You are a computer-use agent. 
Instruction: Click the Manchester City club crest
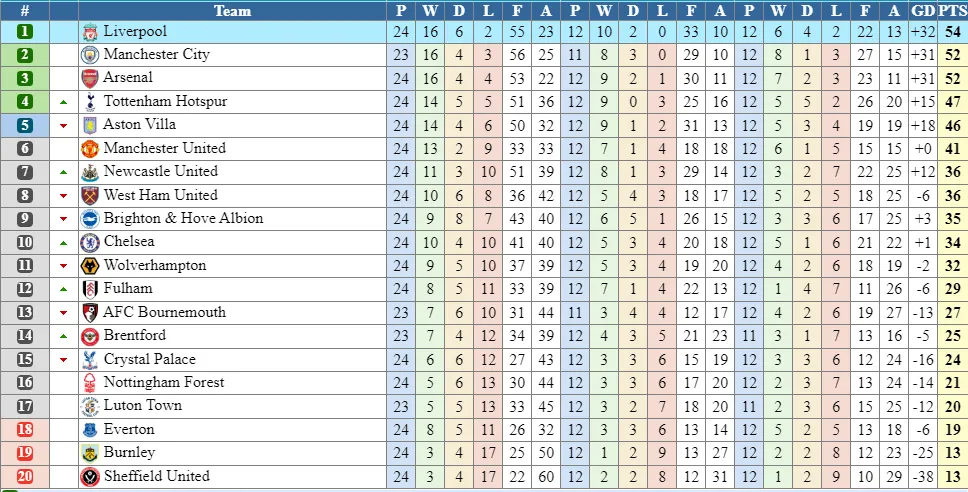coord(90,55)
